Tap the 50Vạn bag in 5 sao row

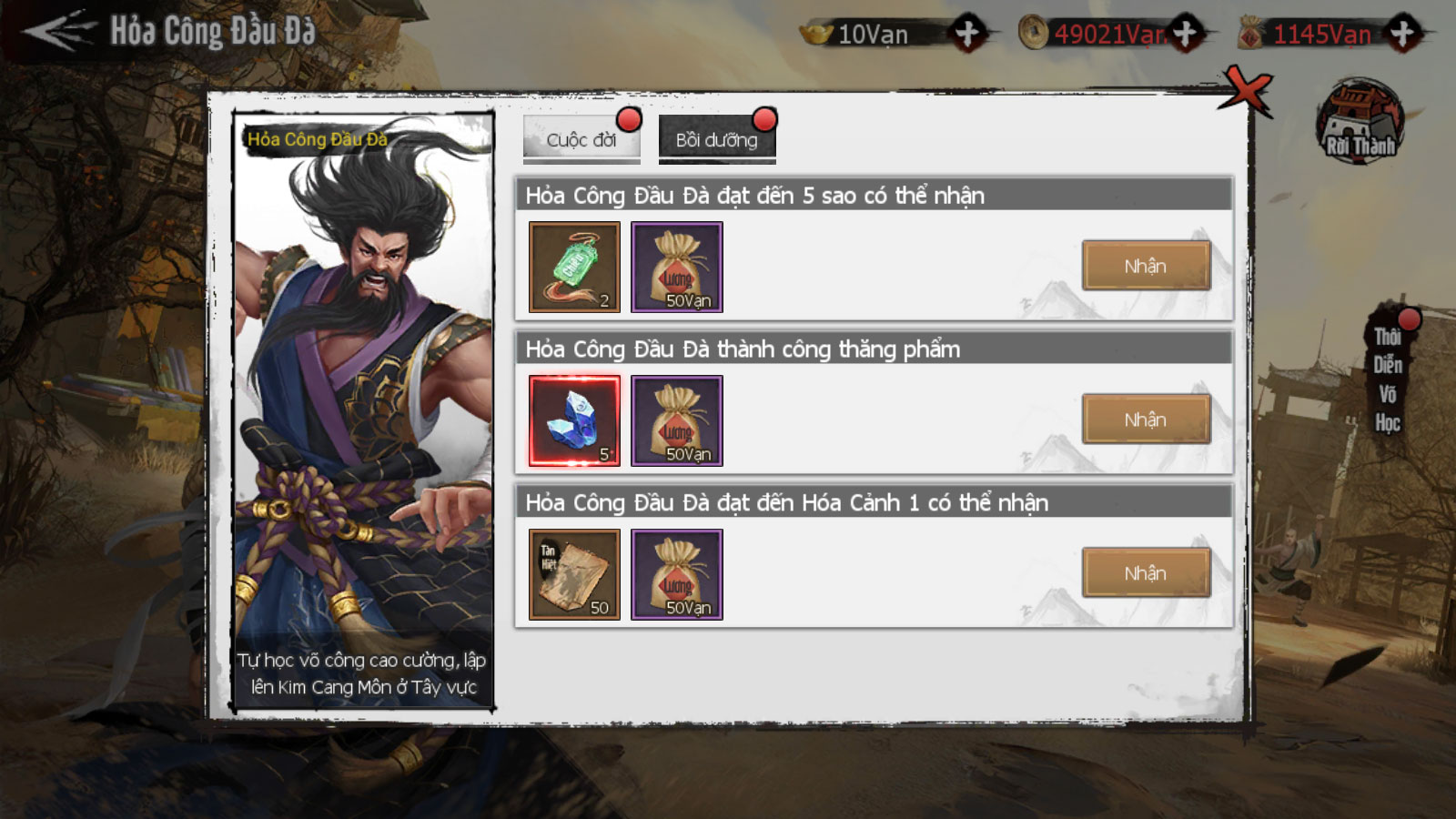tap(677, 267)
